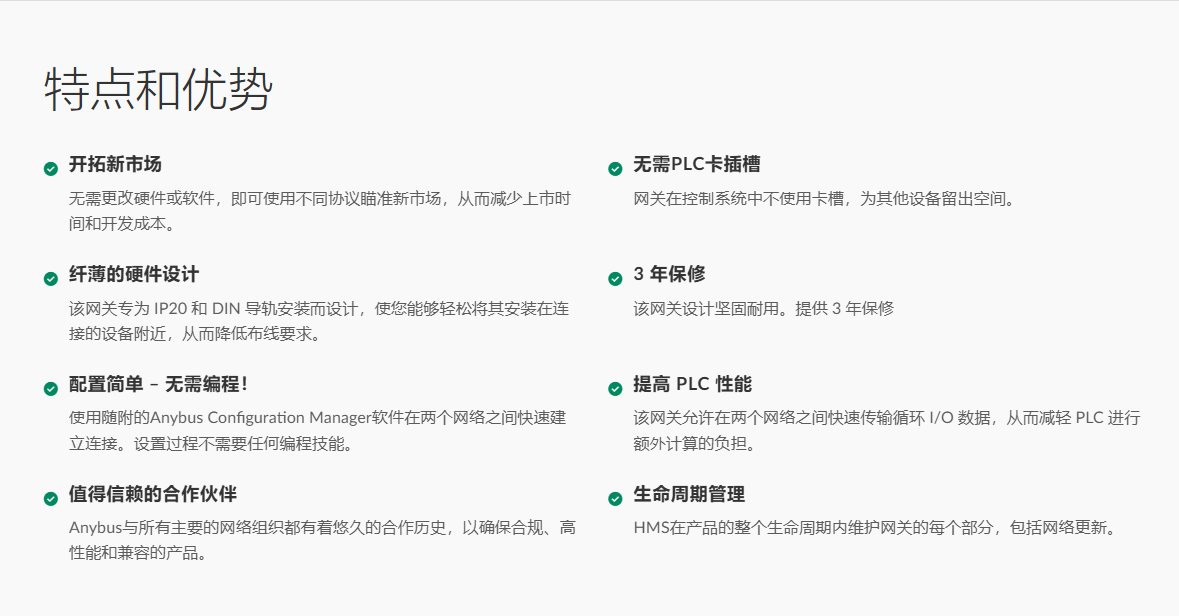The image size is (1179, 616).
Task: Select the 开拓新市场 heading
Action: coord(115,165)
